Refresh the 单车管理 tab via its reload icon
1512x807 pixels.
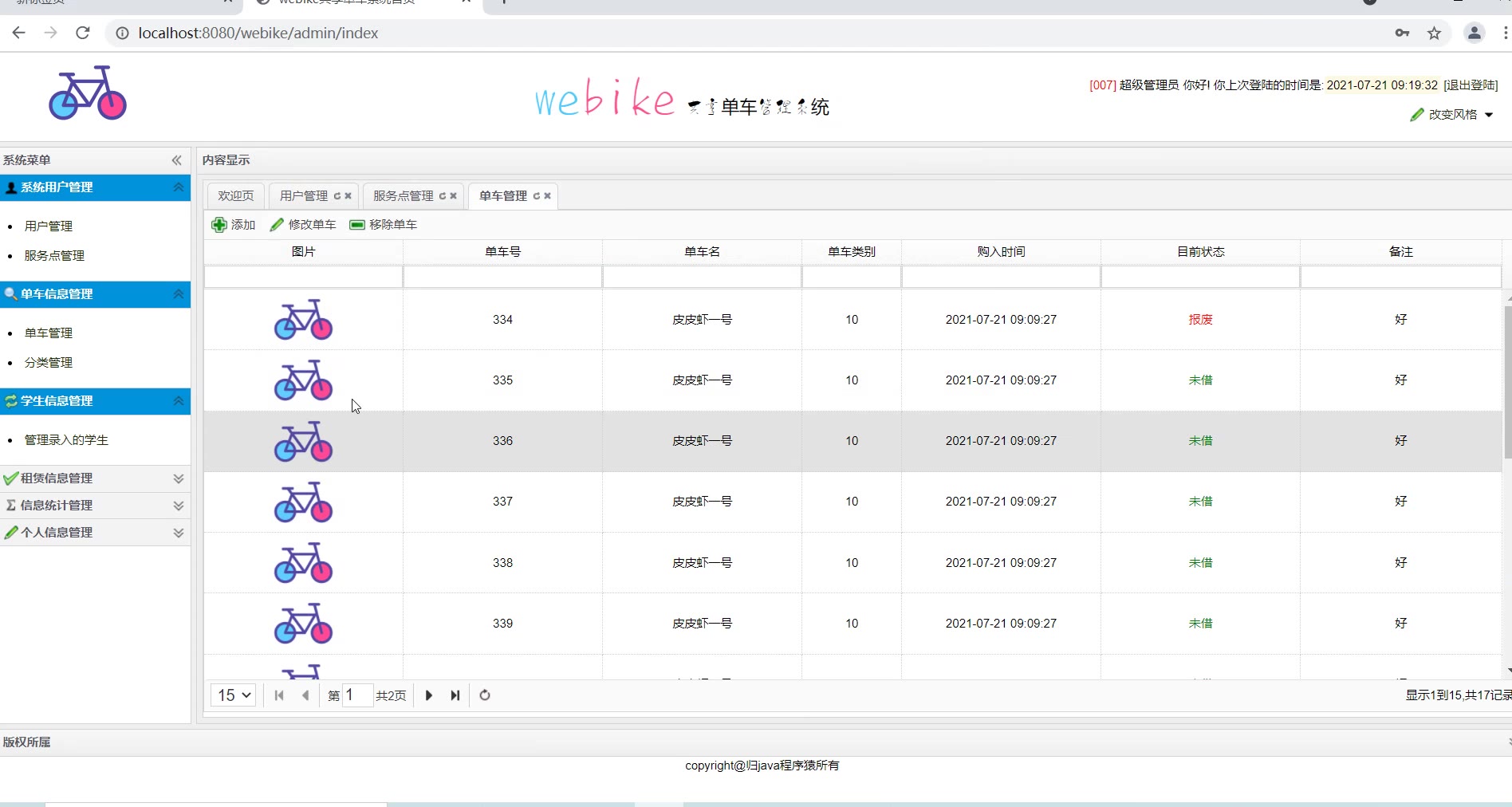tap(537, 196)
